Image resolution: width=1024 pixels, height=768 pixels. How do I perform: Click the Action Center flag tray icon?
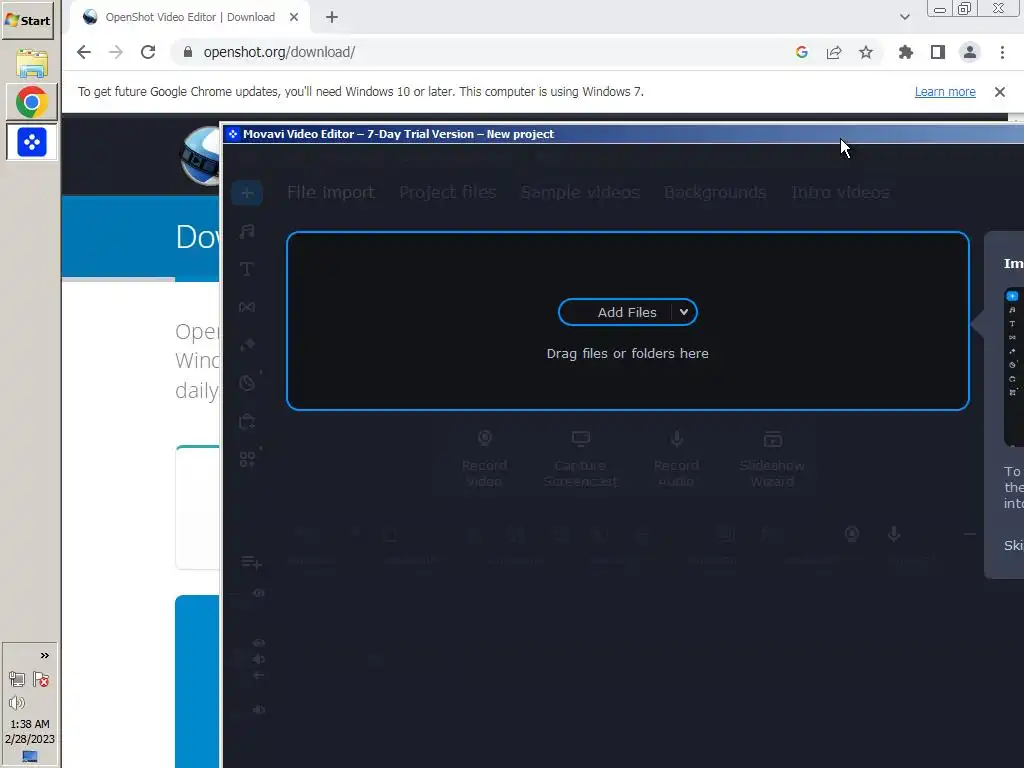coord(41,680)
